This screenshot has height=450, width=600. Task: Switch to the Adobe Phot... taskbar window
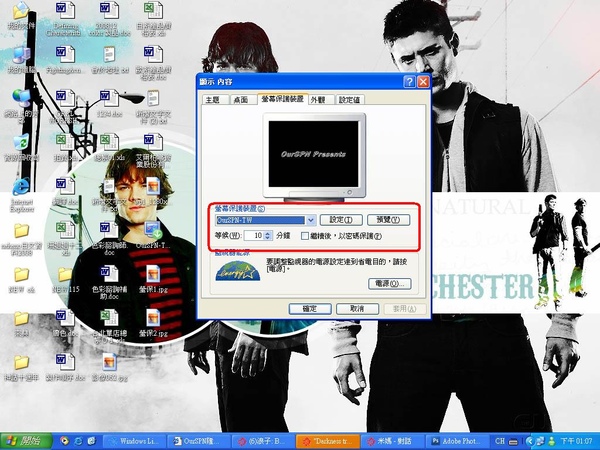pyautogui.click(x=457, y=442)
